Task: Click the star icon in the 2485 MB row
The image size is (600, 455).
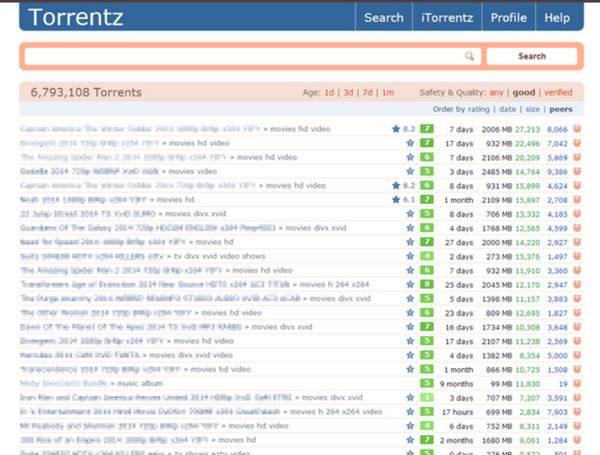Action: tap(410, 171)
